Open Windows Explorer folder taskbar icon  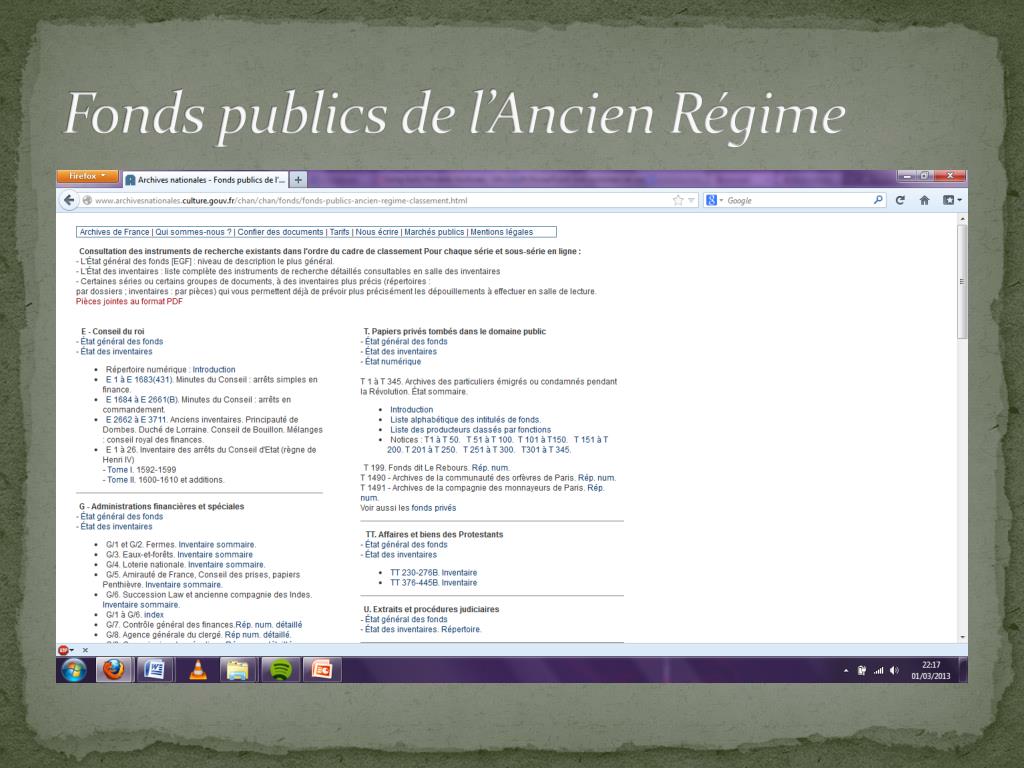pyautogui.click(x=238, y=670)
